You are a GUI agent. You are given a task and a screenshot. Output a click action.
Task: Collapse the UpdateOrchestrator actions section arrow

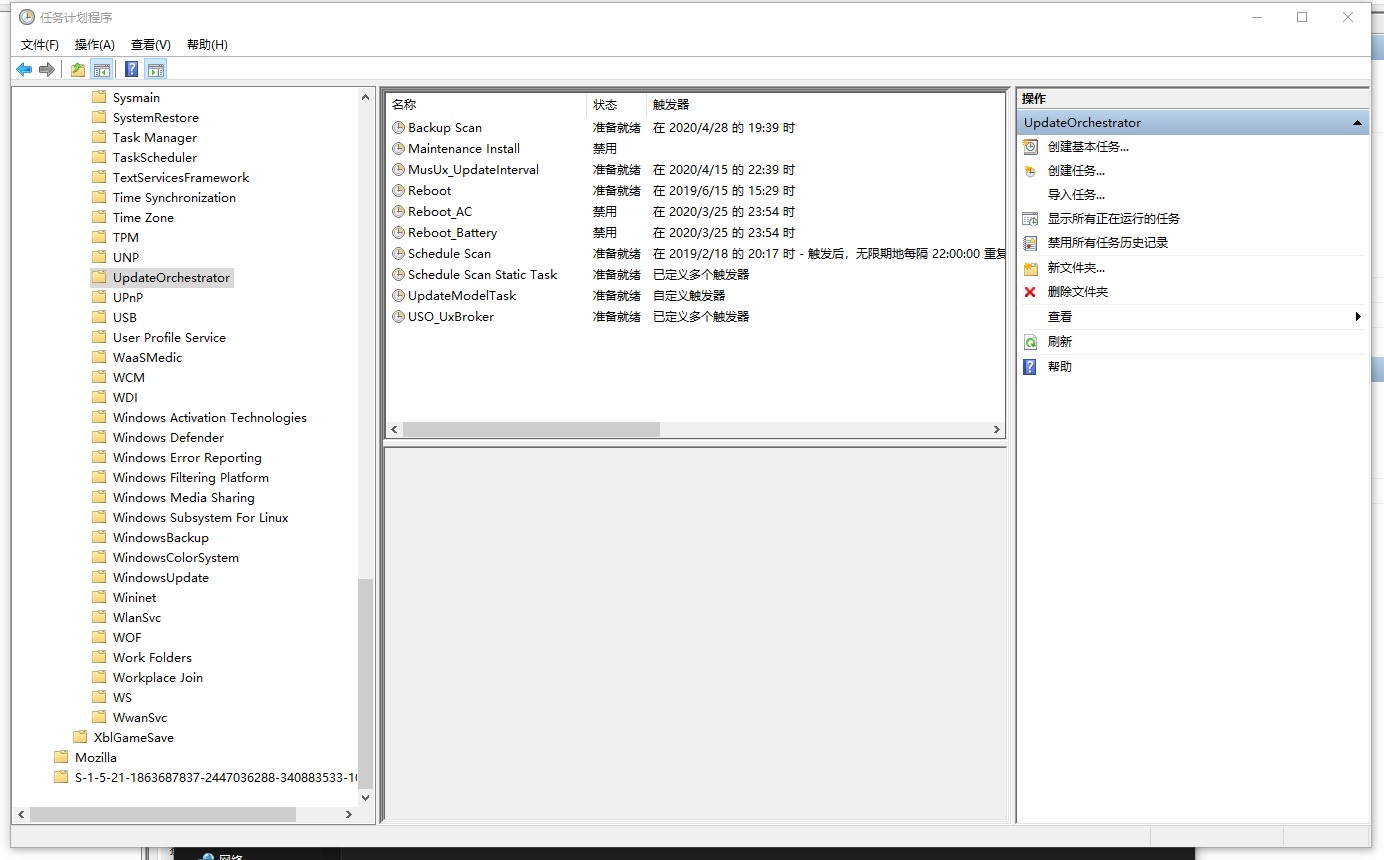tap(1358, 123)
